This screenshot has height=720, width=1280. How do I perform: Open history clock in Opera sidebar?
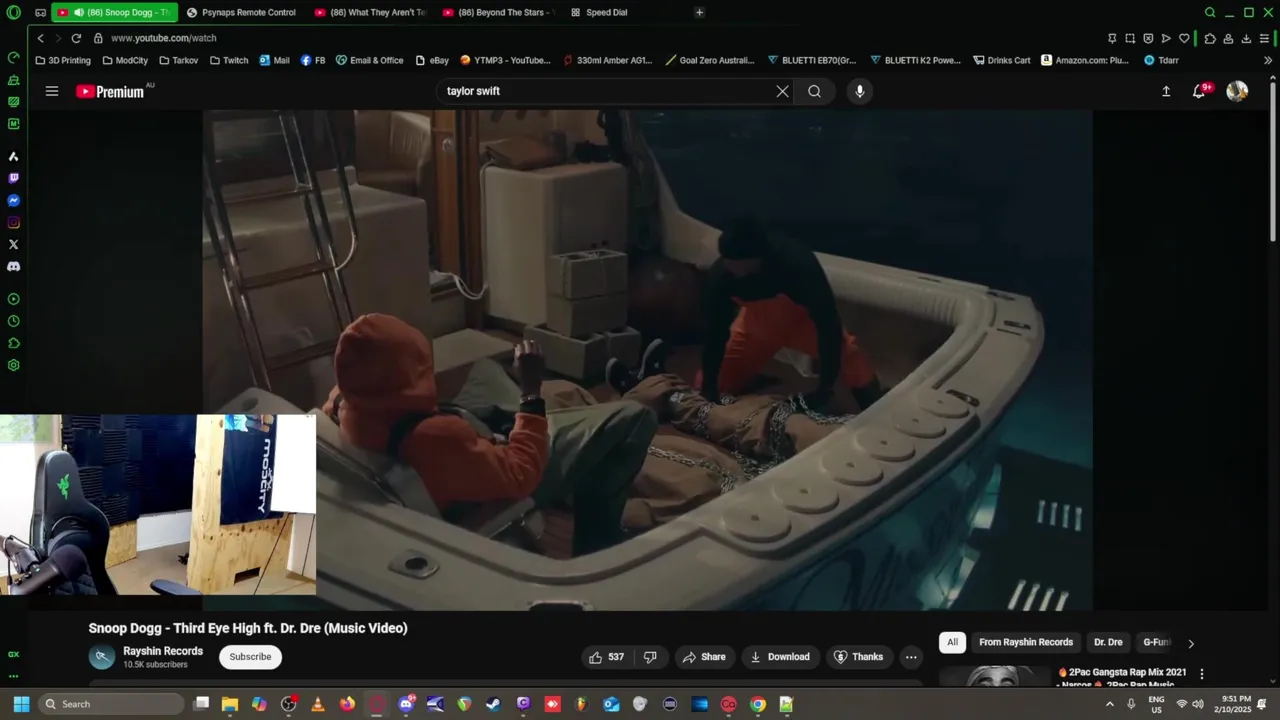point(13,321)
